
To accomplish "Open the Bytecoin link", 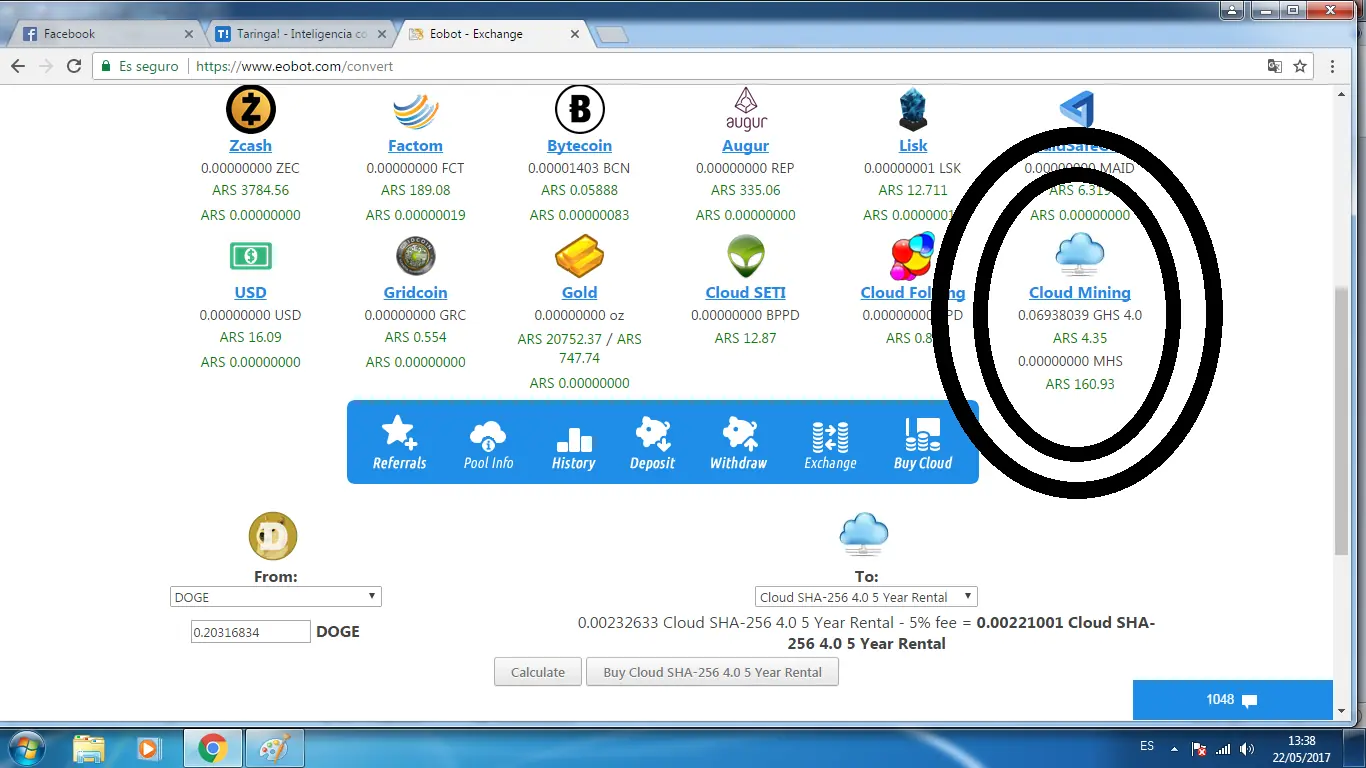I will [x=579, y=146].
